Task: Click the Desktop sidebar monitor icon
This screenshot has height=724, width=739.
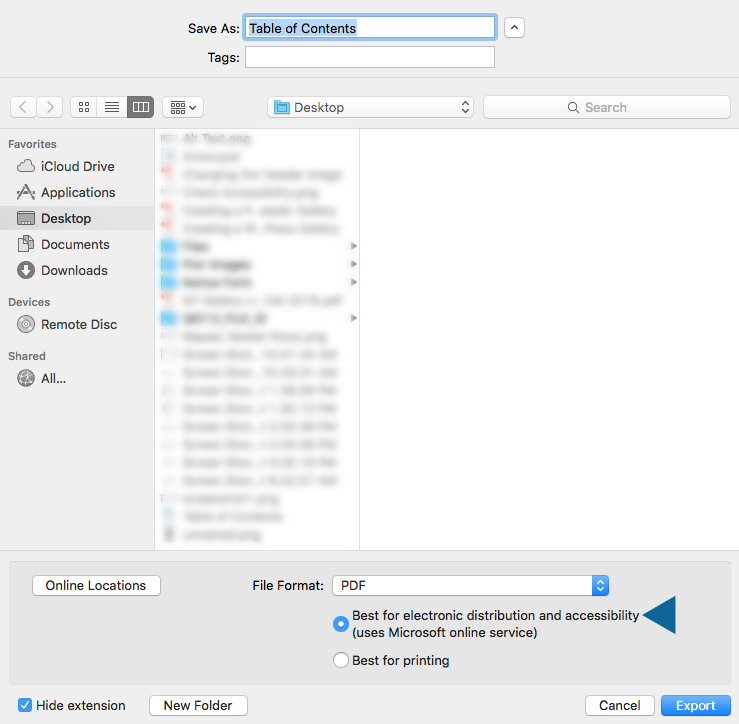Action: point(26,218)
